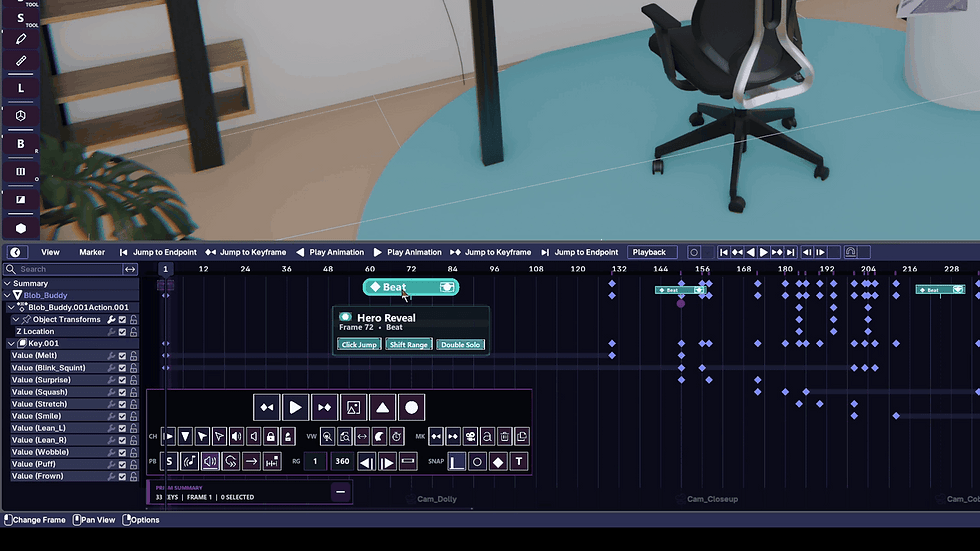This screenshot has width=980, height=551.
Task: Click the loud speaker icon in CH row
Action: [236, 436]
